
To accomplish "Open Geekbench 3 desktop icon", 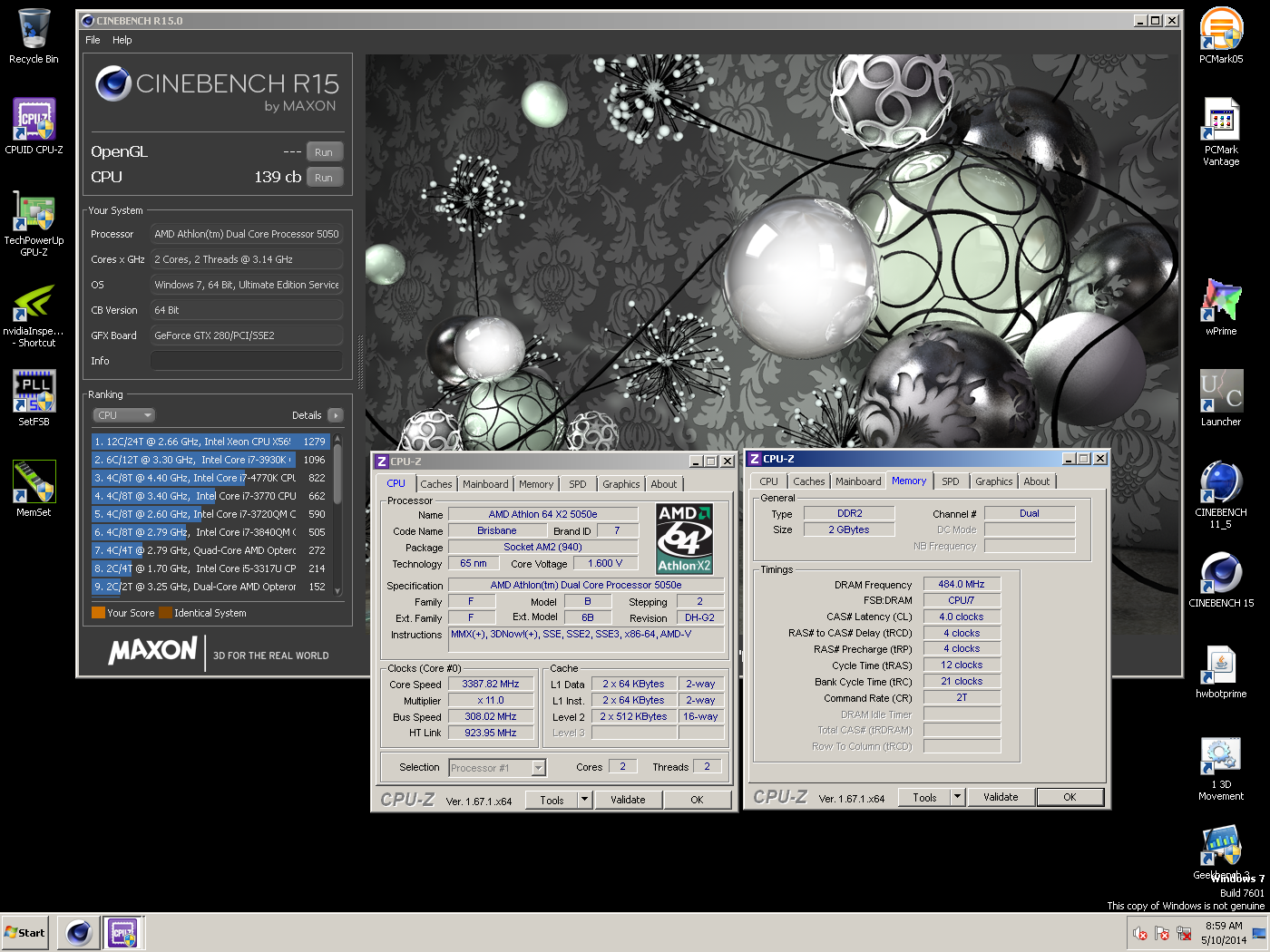I will pyautogui.click(x=1221, y=852).
